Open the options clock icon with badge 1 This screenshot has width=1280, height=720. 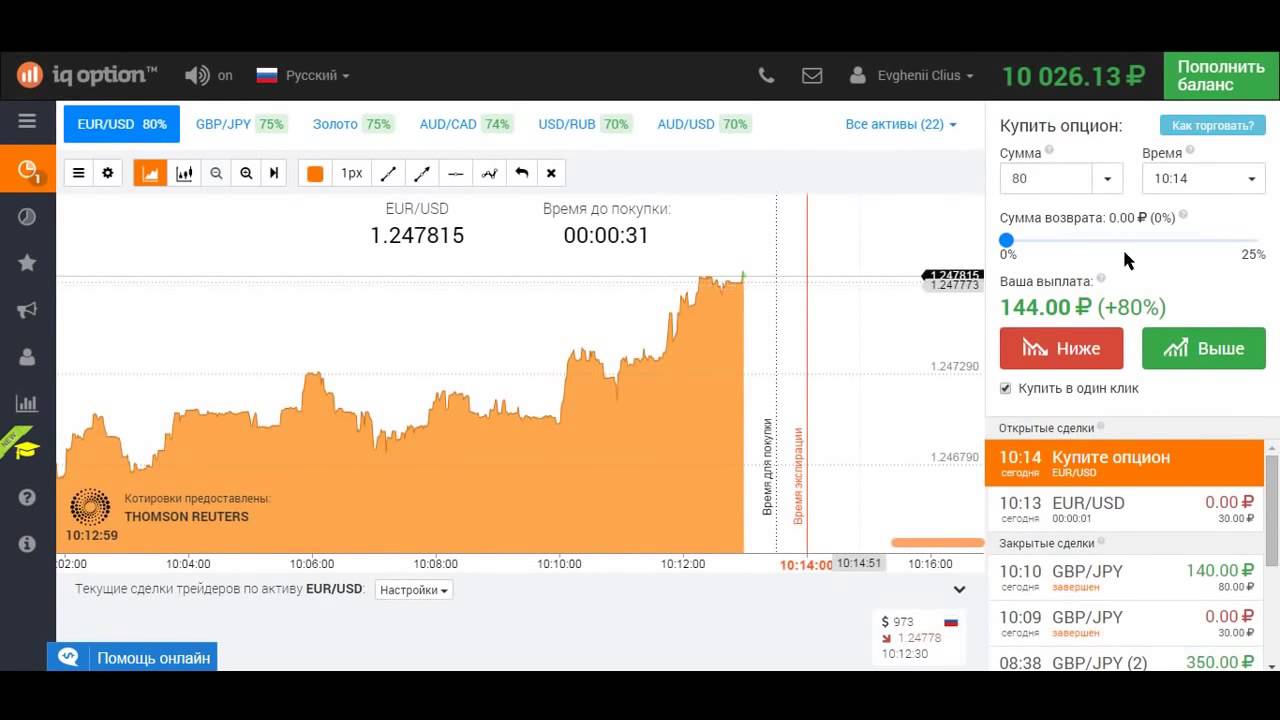click(x=28, y=170)
